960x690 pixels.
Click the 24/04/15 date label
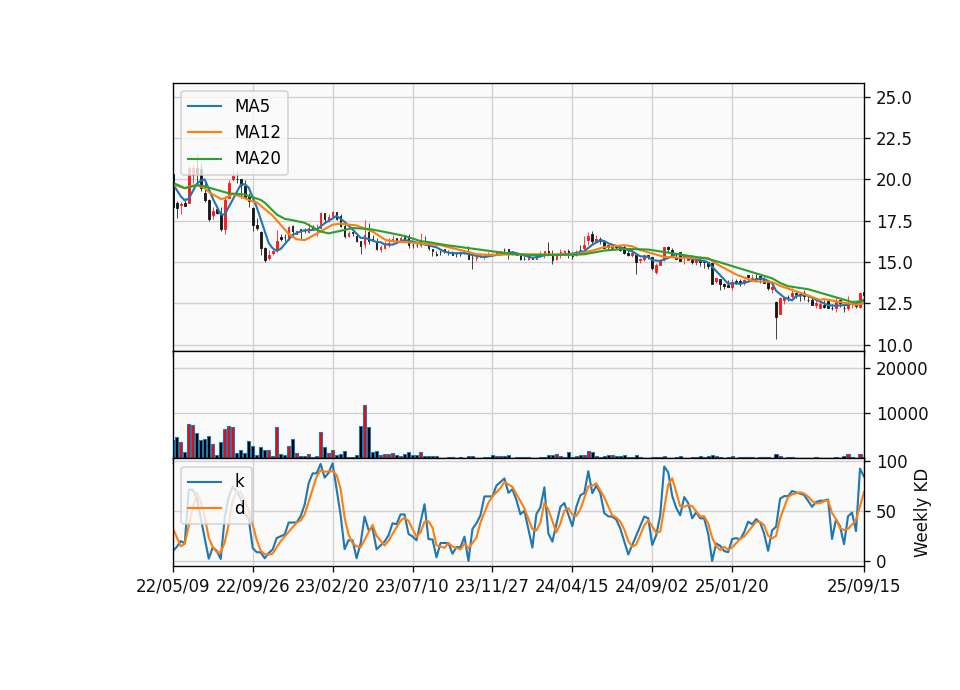(572, 586)
